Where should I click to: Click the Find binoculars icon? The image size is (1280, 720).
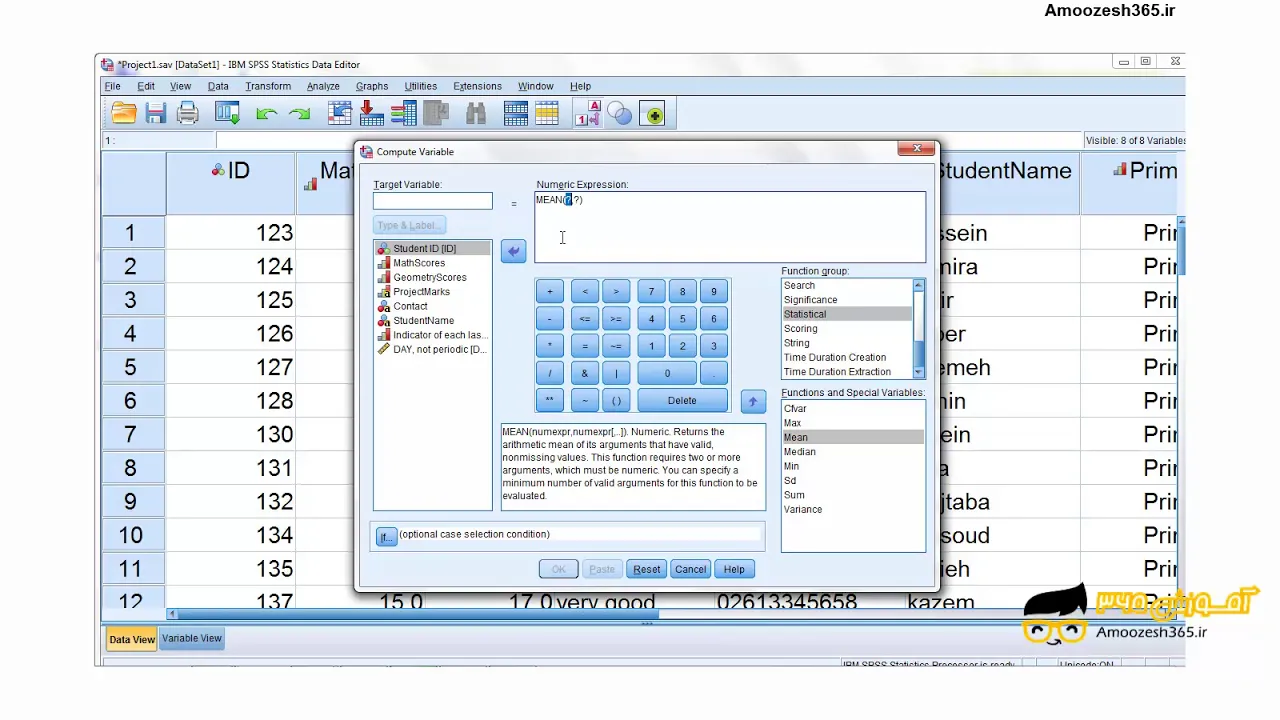[x=476, y=114]
